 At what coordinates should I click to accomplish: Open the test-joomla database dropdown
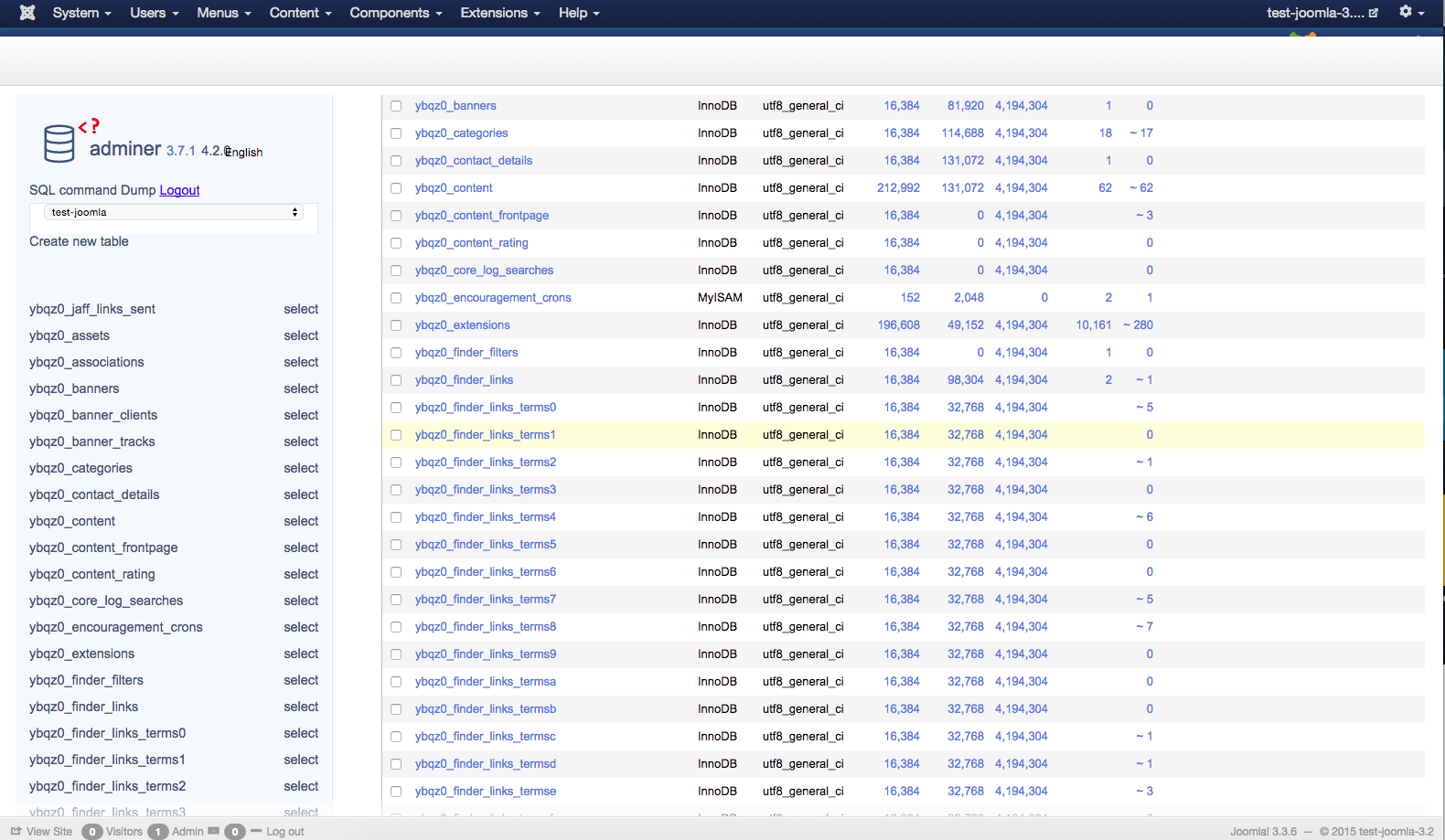[x=174, y=212]
